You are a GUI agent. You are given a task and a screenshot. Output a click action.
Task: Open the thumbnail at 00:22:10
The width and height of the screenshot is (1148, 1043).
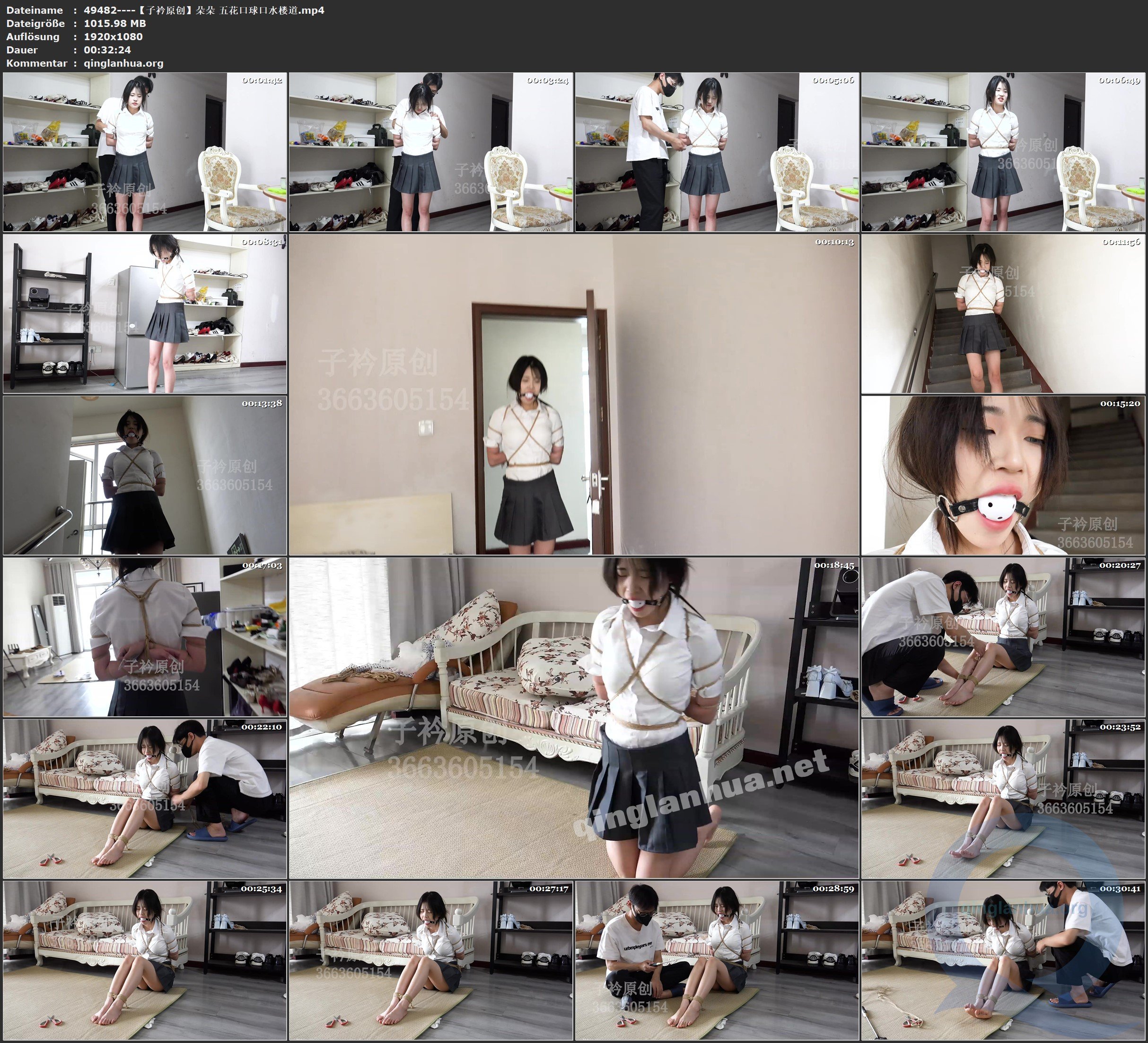(145, 799)
